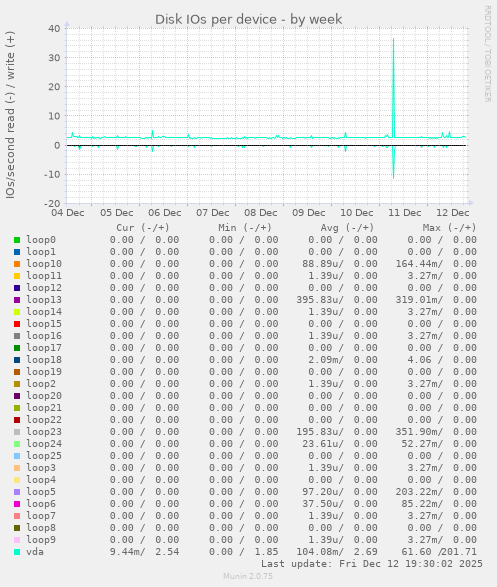Click the 'loop16' legend label
497x587 pixels.
[x=44, y=335]
